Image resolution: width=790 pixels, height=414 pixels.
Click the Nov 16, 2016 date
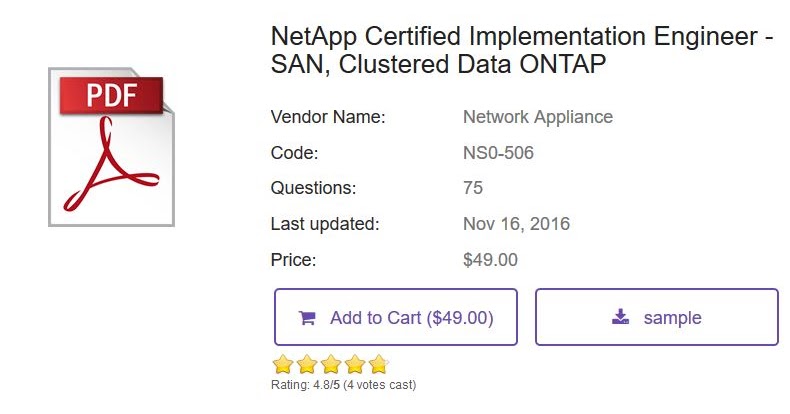pos(516,224)
